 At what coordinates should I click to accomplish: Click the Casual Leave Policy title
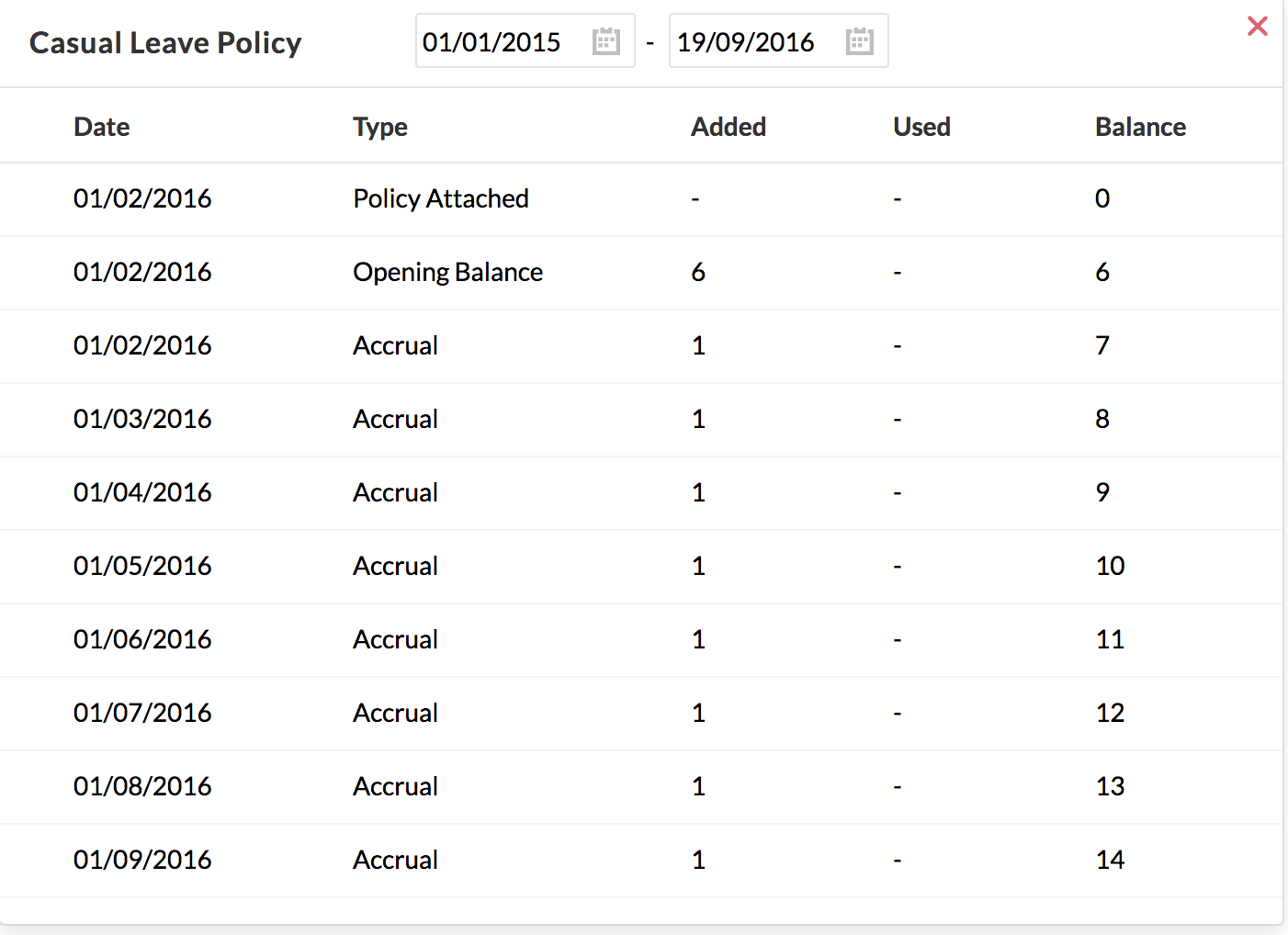pos(165,43)
